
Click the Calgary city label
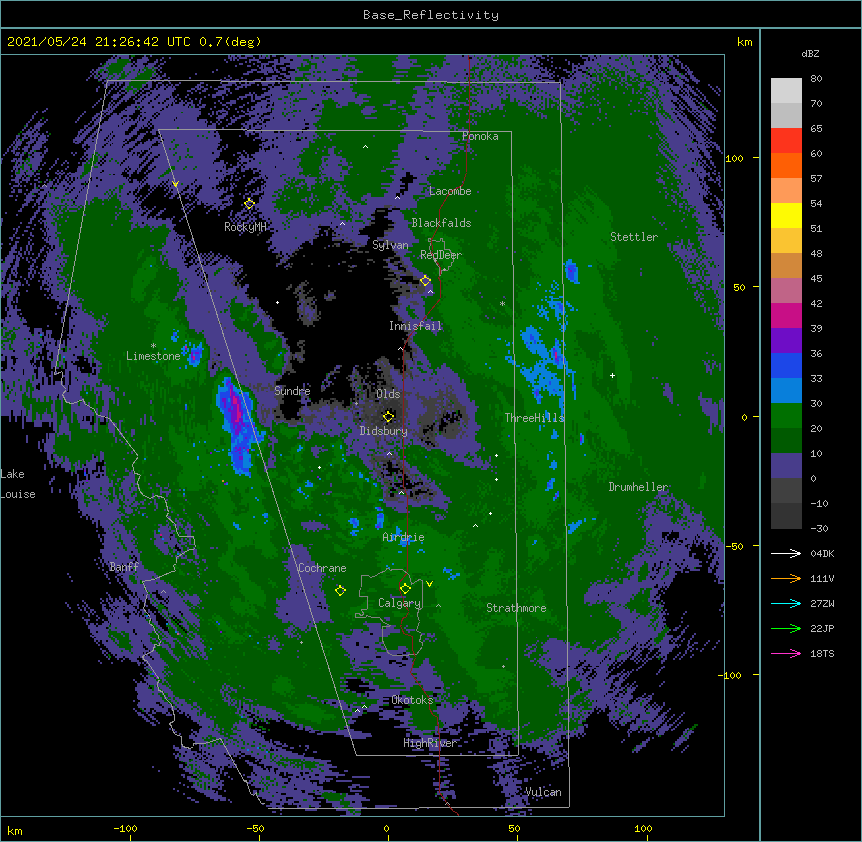pos(400,603)
